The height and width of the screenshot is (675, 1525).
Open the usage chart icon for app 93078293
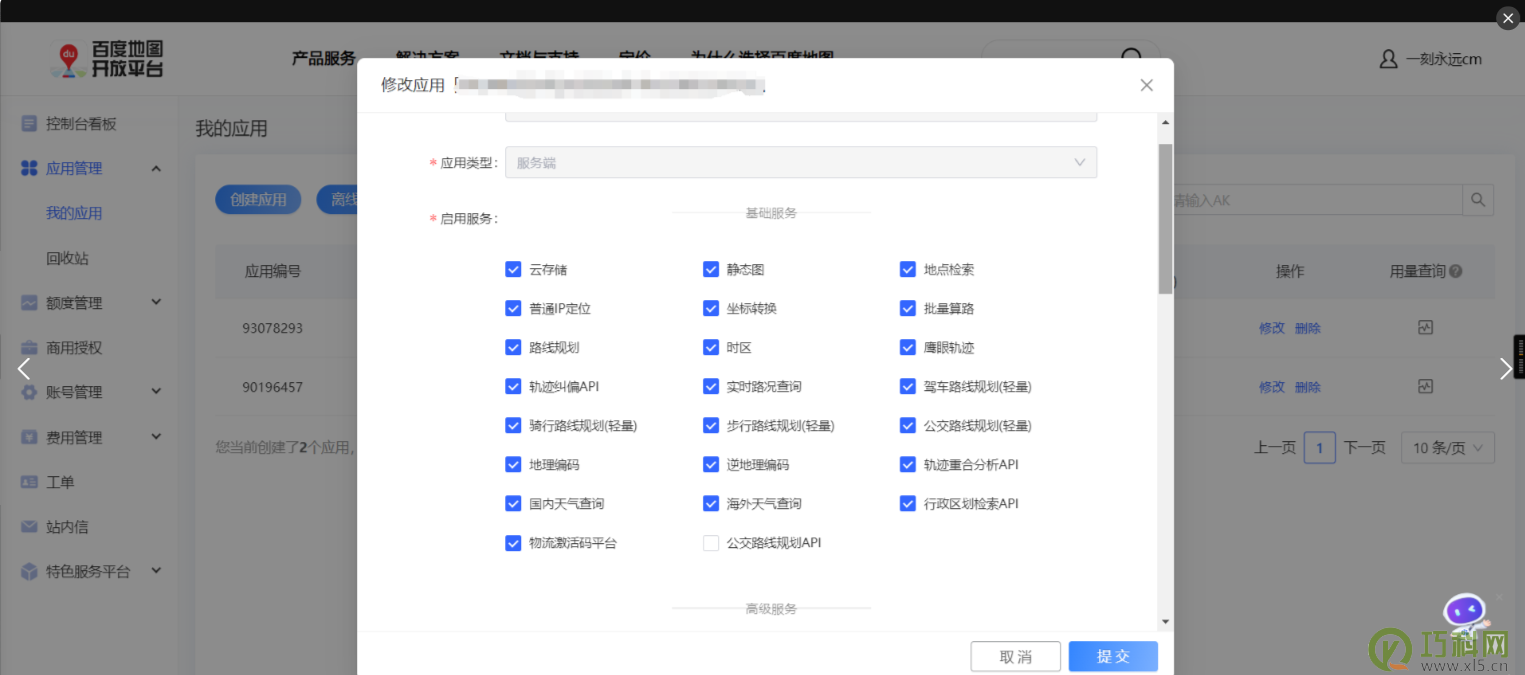tap(1426, 327)
